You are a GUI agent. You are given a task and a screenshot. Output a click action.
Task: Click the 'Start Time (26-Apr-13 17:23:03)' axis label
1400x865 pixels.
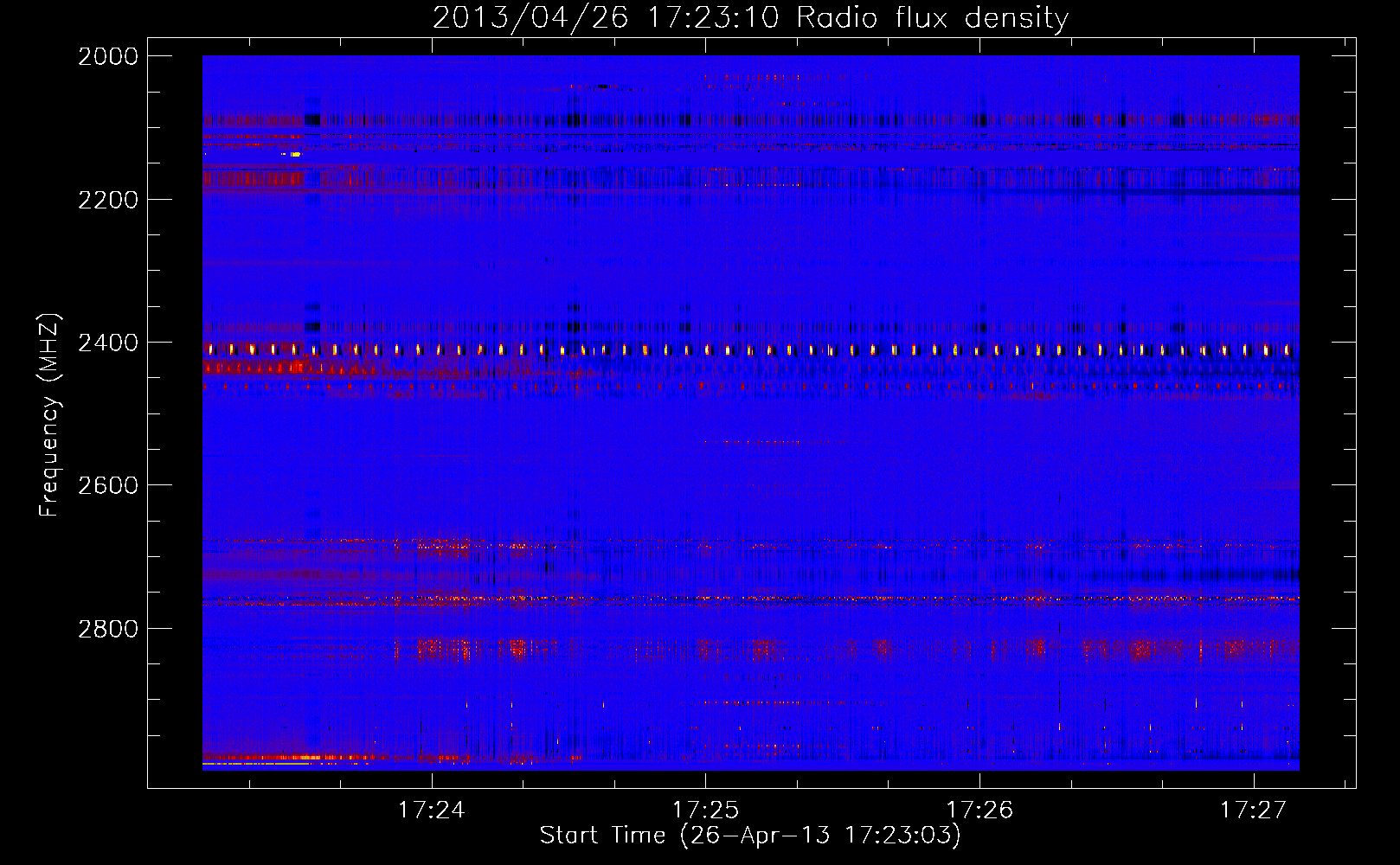pos(750,836)
